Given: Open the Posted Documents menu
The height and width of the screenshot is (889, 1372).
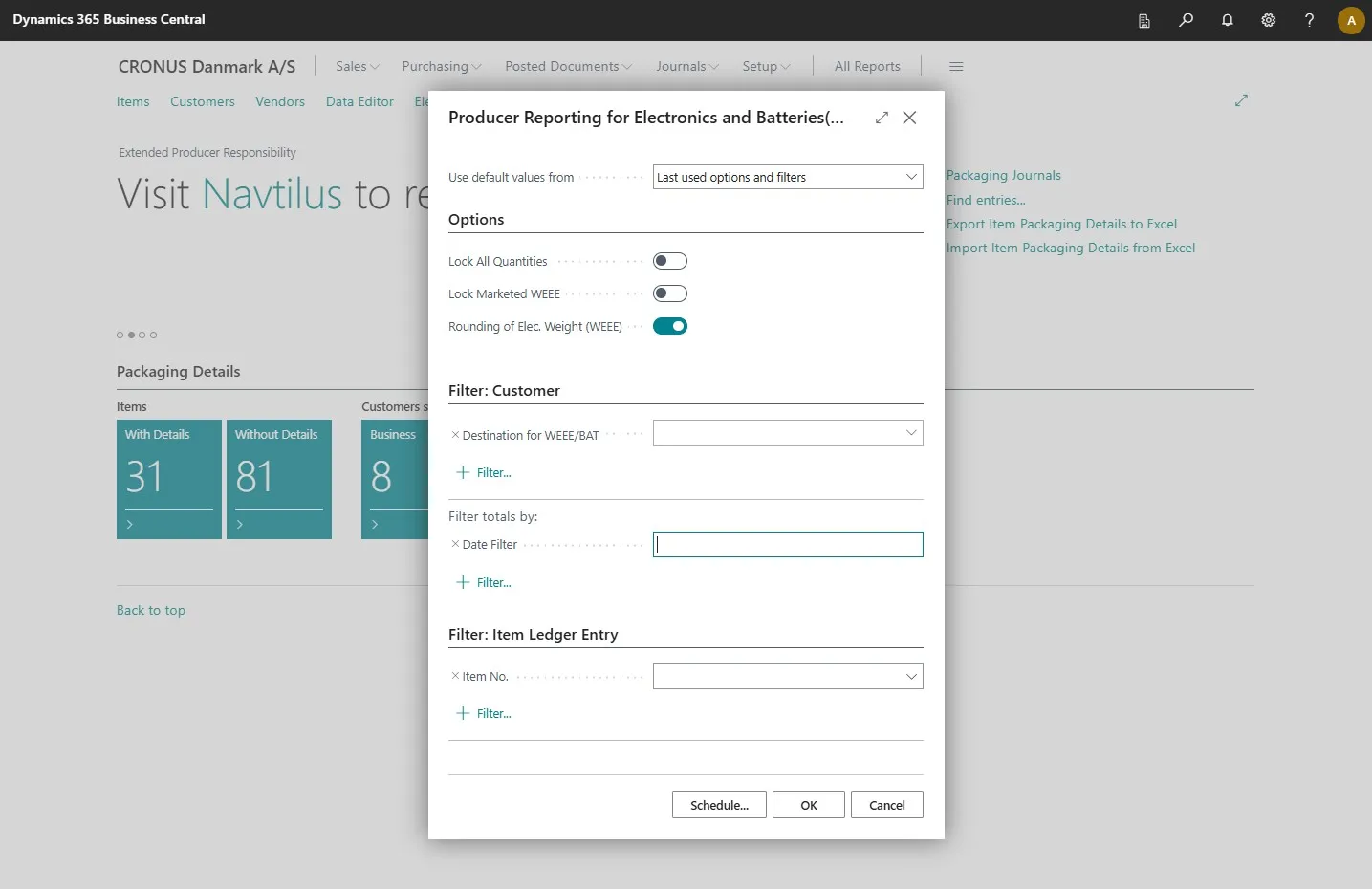Looking at the screenshot, I should (569, 66).
